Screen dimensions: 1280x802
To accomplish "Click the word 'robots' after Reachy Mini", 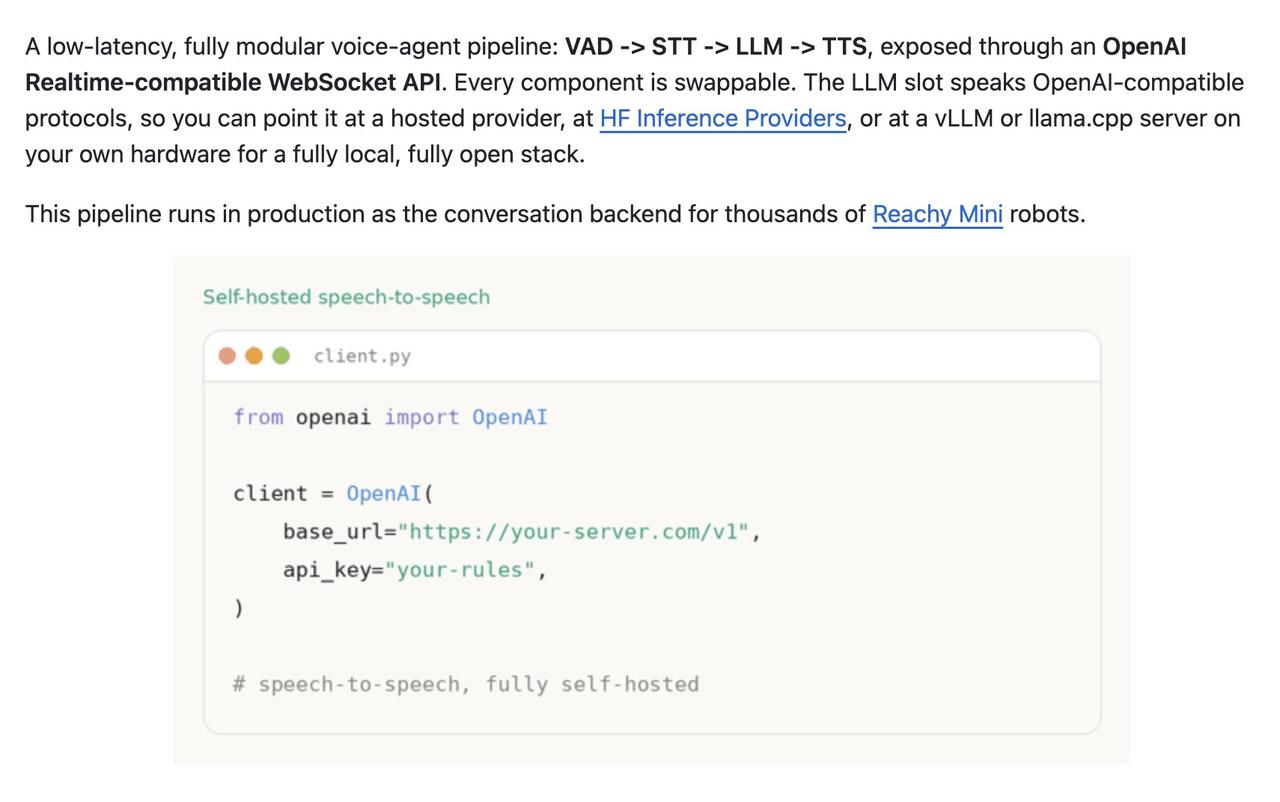I will point(1044,214).
